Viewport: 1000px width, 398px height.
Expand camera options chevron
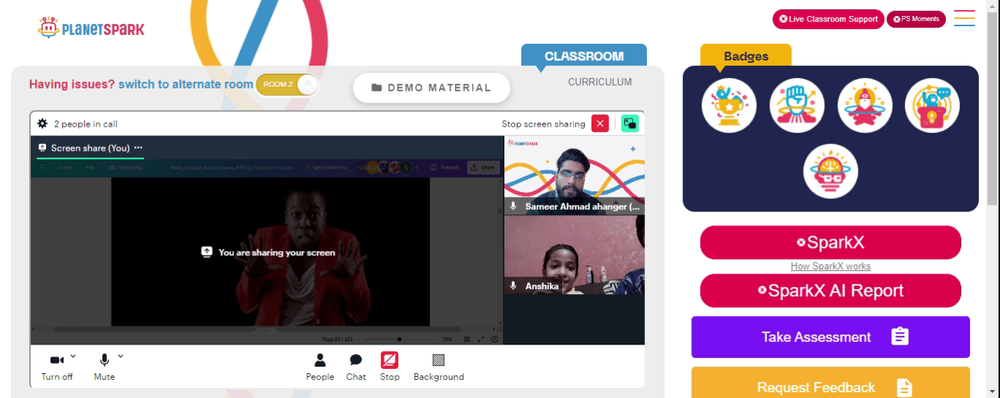pos(73,356)
